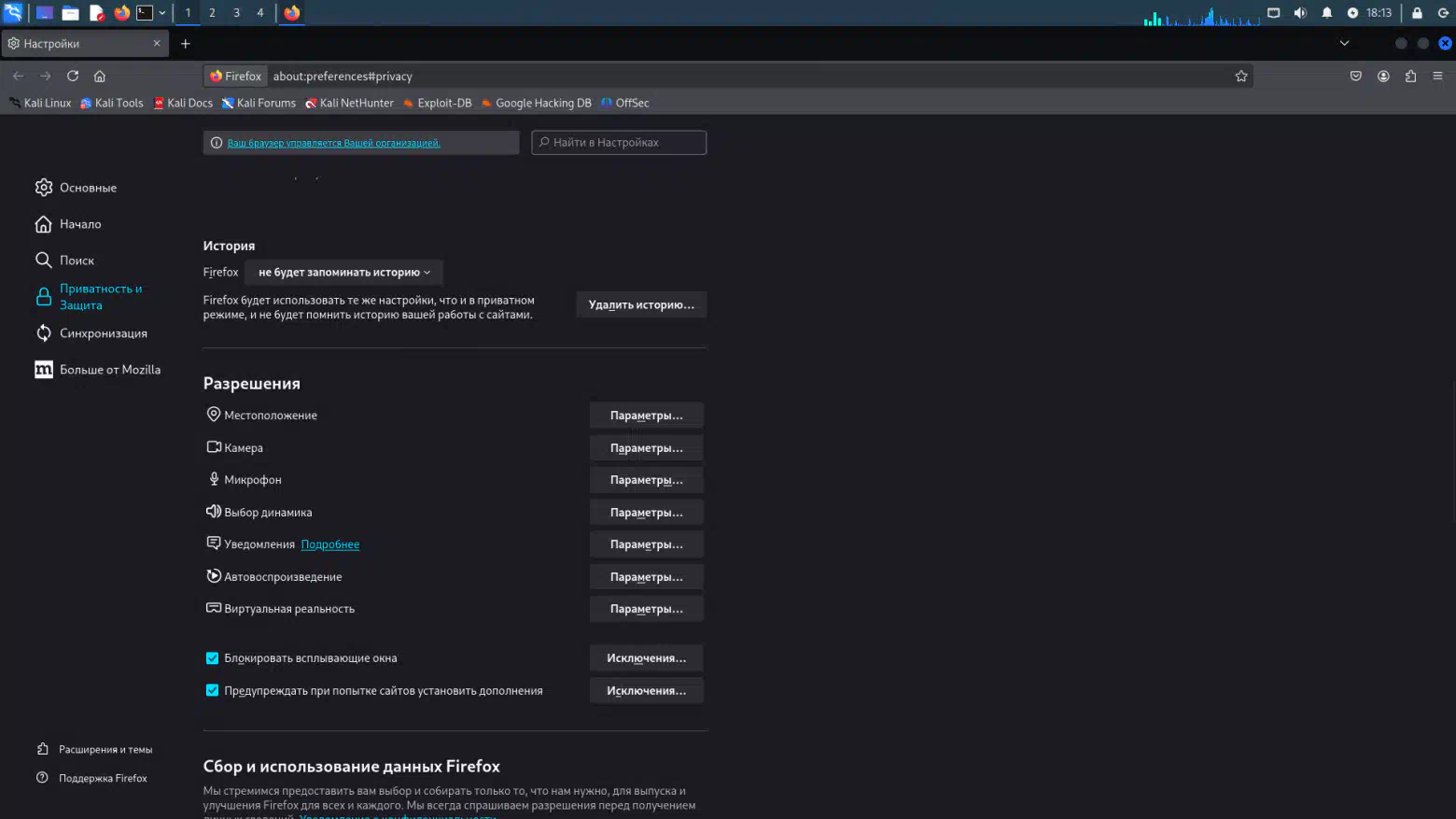
Task: Open the file manager from the panel
Action: 70,13
